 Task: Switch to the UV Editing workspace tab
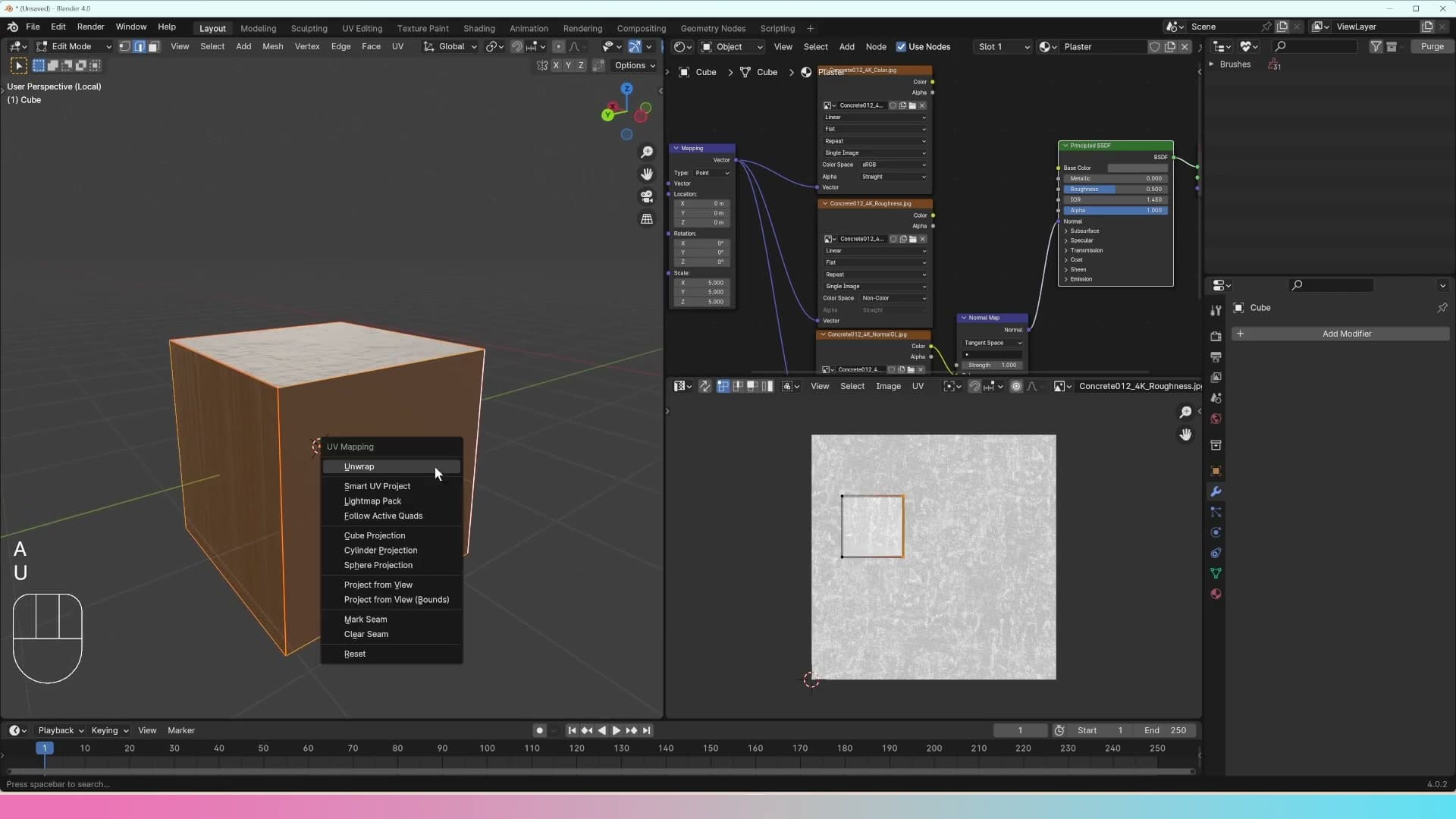(x=362, y=28)
